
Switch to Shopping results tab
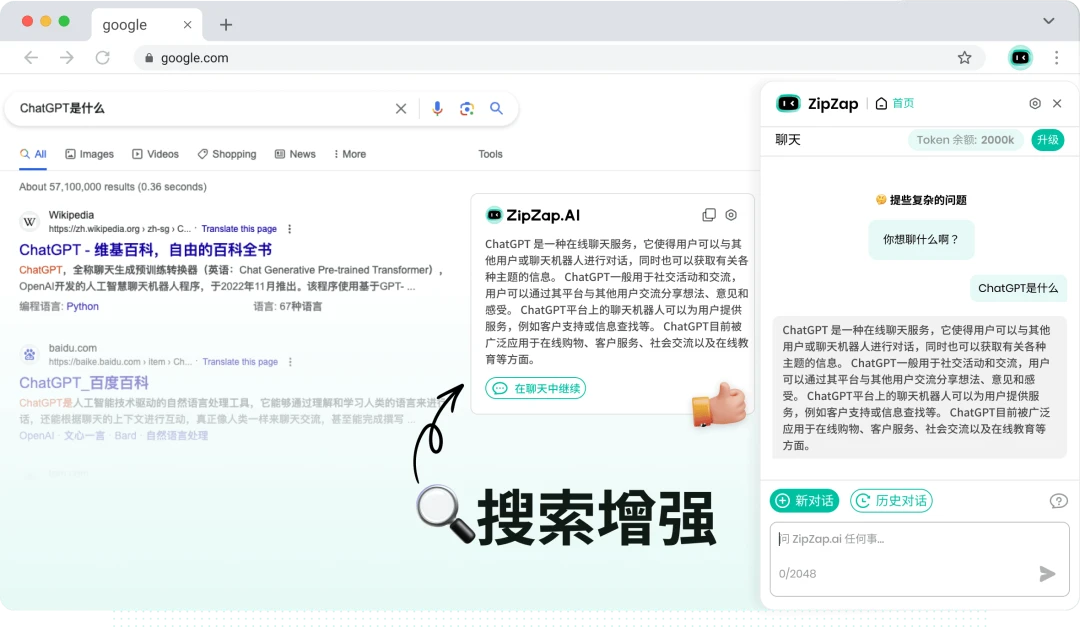(x=227, y=154)
